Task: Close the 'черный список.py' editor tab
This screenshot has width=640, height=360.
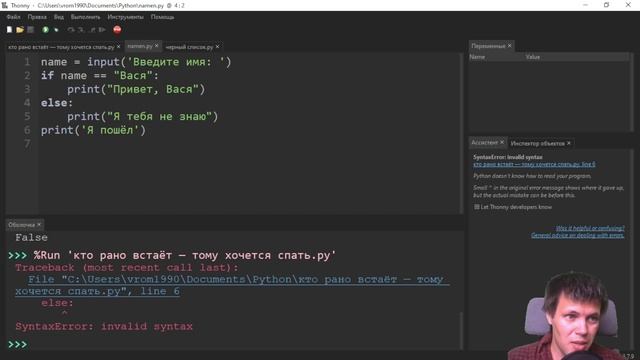Action: point(217,47)
